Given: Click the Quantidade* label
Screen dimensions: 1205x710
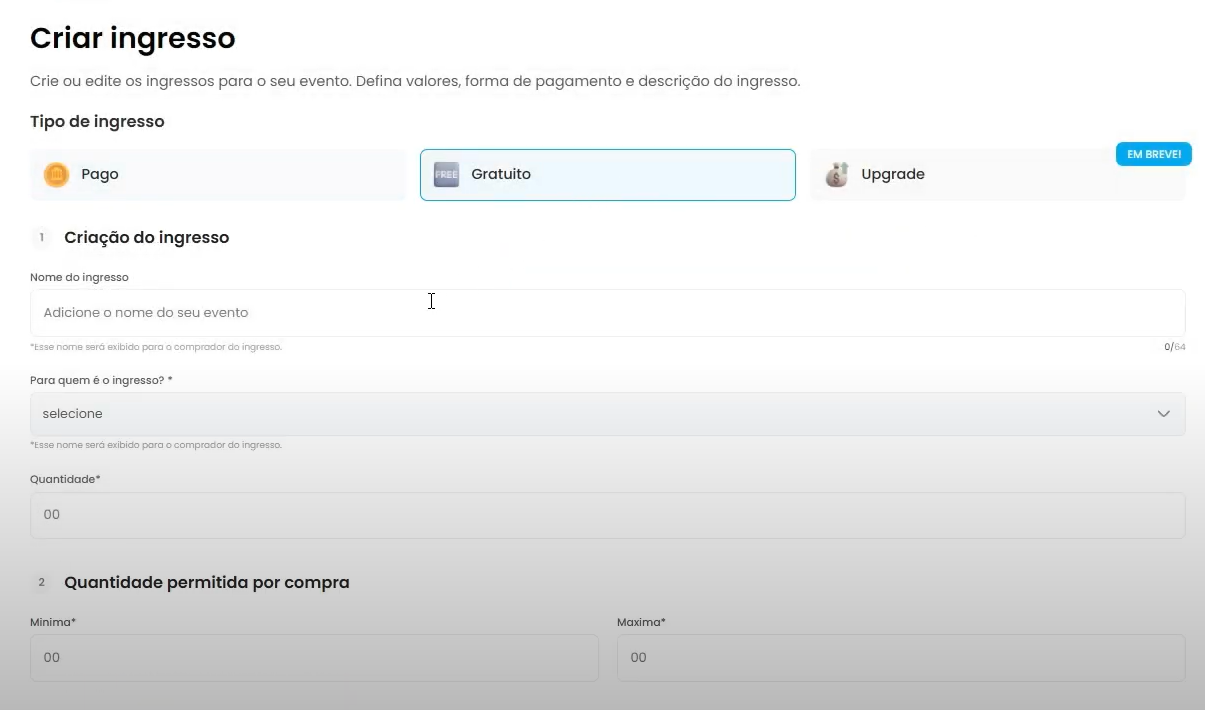Looking at the screenshot, I should coord(65,479).
